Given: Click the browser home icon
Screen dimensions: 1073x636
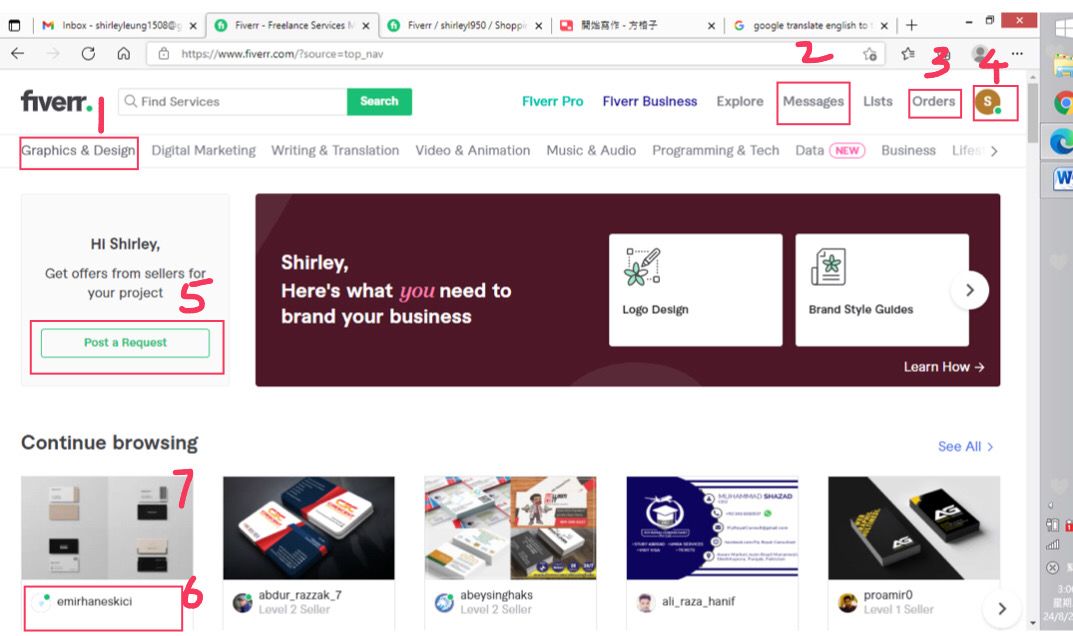Looking at the screenshot, I should 123,53.
